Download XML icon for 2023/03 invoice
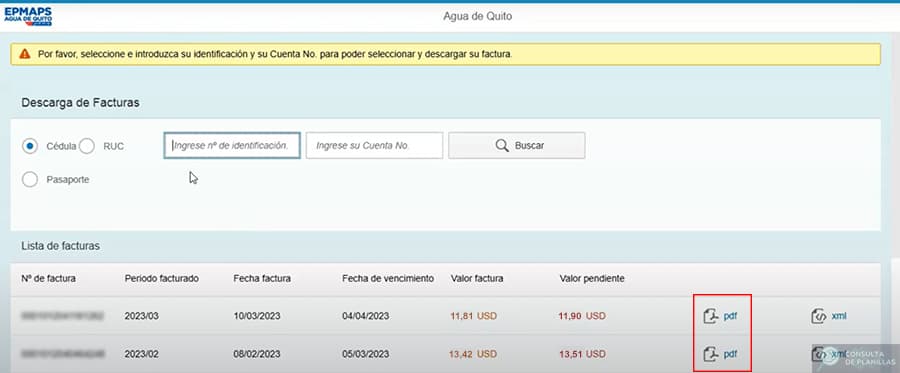The image size is (900, 373). tap(818, 316)
